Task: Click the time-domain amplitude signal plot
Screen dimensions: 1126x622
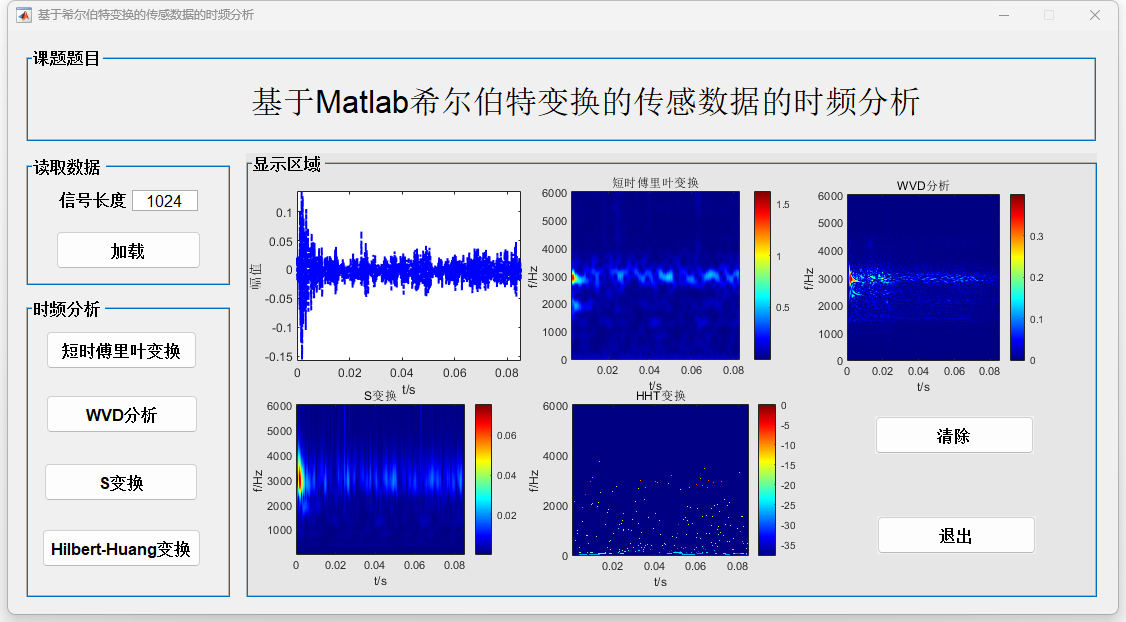Action: pos(409,276)
